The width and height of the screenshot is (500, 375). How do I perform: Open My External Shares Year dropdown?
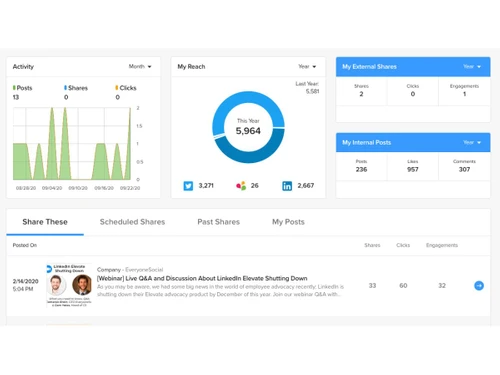pos(472,66)
